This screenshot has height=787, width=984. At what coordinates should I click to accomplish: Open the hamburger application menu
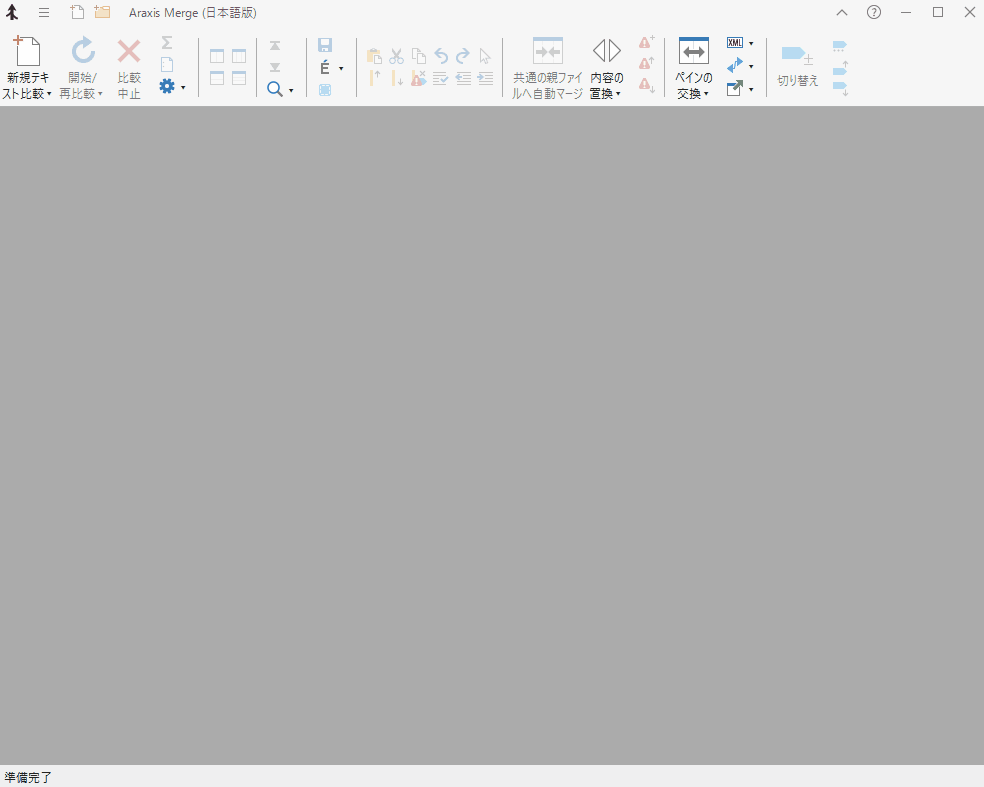click(x=44, y=12)
